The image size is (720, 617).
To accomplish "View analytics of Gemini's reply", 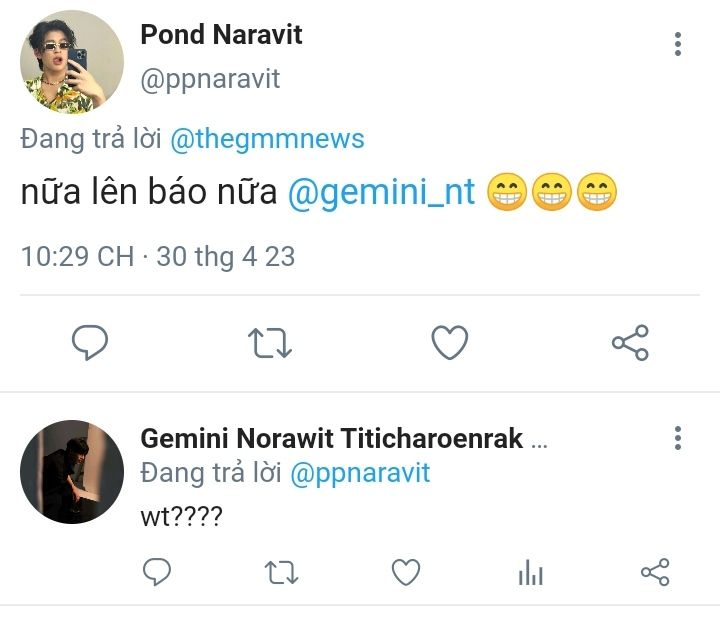I will click(531, 572).
